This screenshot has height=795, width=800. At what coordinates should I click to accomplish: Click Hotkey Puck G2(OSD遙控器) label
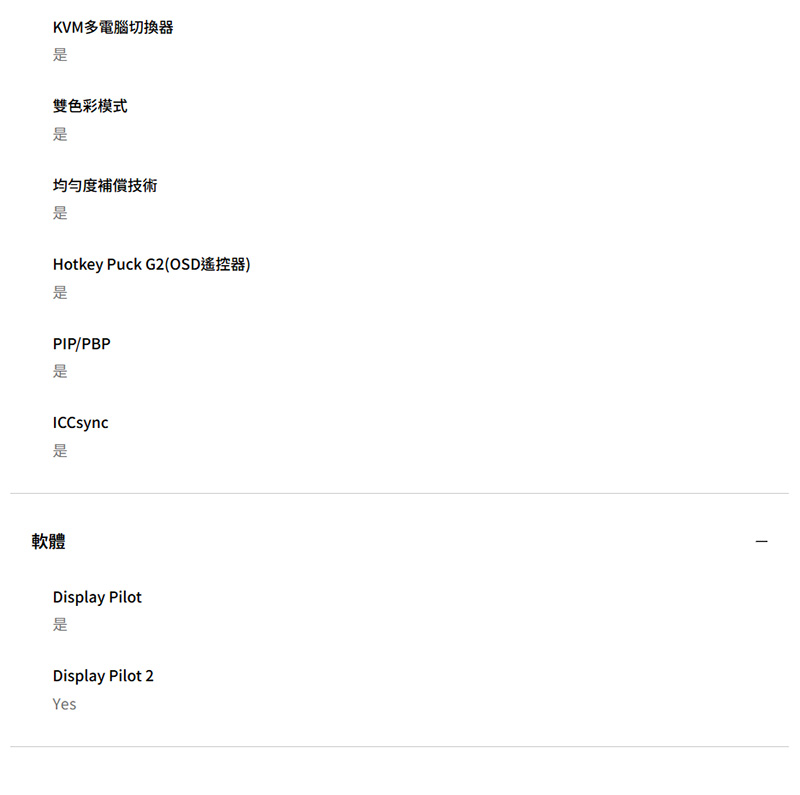click(152, 264)
